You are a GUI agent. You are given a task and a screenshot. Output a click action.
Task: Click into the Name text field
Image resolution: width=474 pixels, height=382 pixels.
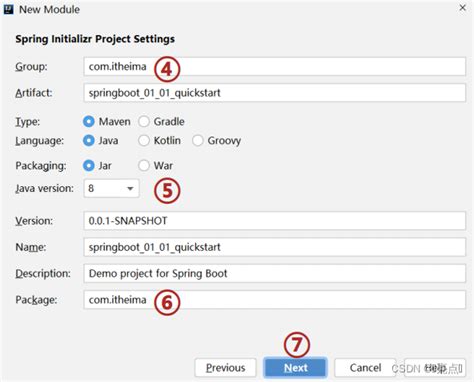click(275, 247)
